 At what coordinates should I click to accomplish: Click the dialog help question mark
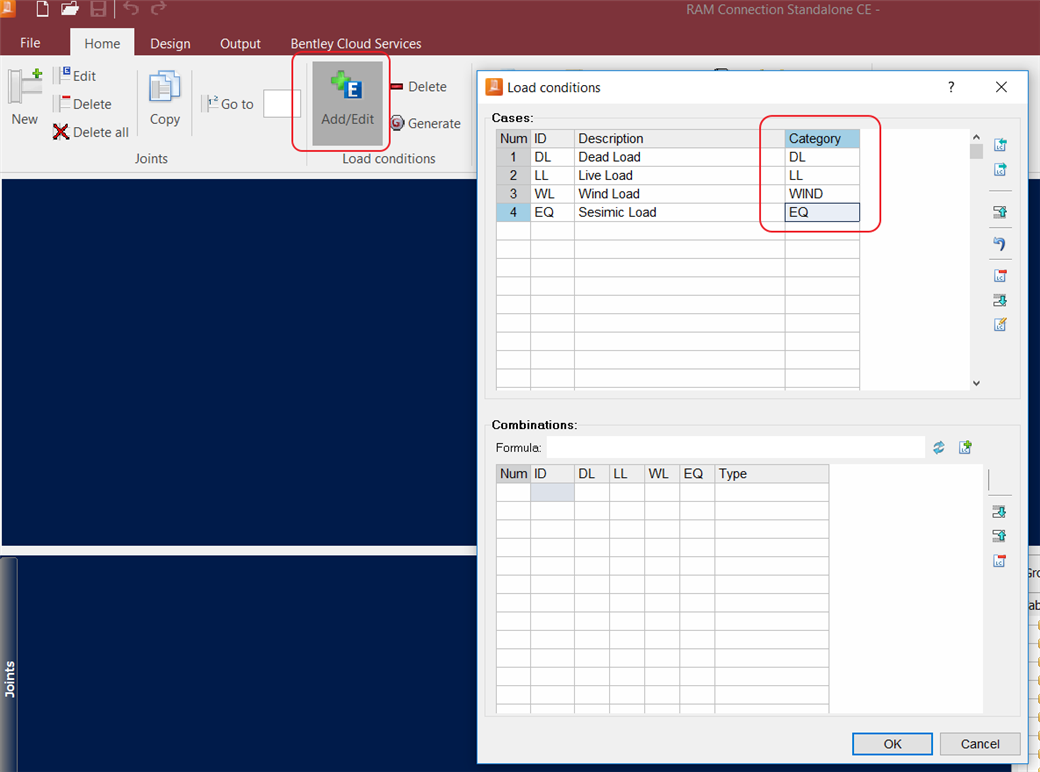point(951,87)
